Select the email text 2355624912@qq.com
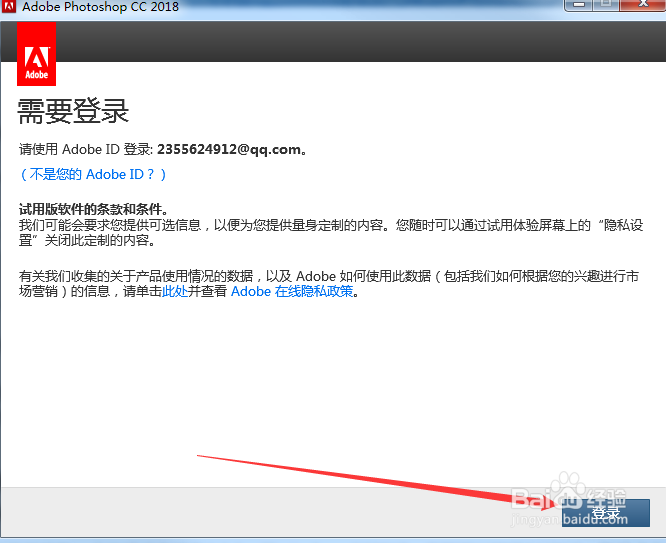The image size is (666, 543). 229,150
